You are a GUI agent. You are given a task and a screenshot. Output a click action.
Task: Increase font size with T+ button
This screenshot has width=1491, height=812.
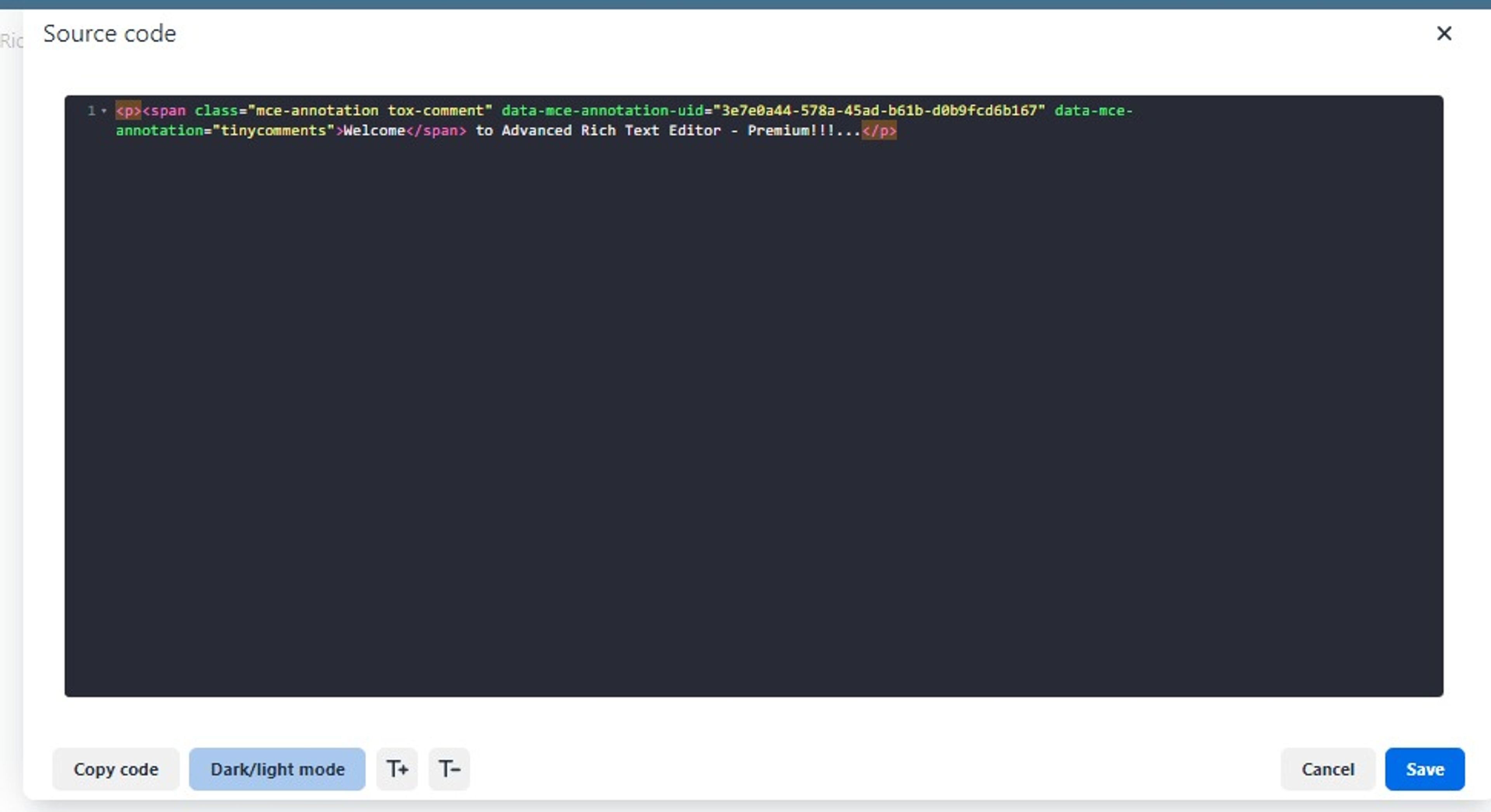pyautogui.click(x=397, y=769)
